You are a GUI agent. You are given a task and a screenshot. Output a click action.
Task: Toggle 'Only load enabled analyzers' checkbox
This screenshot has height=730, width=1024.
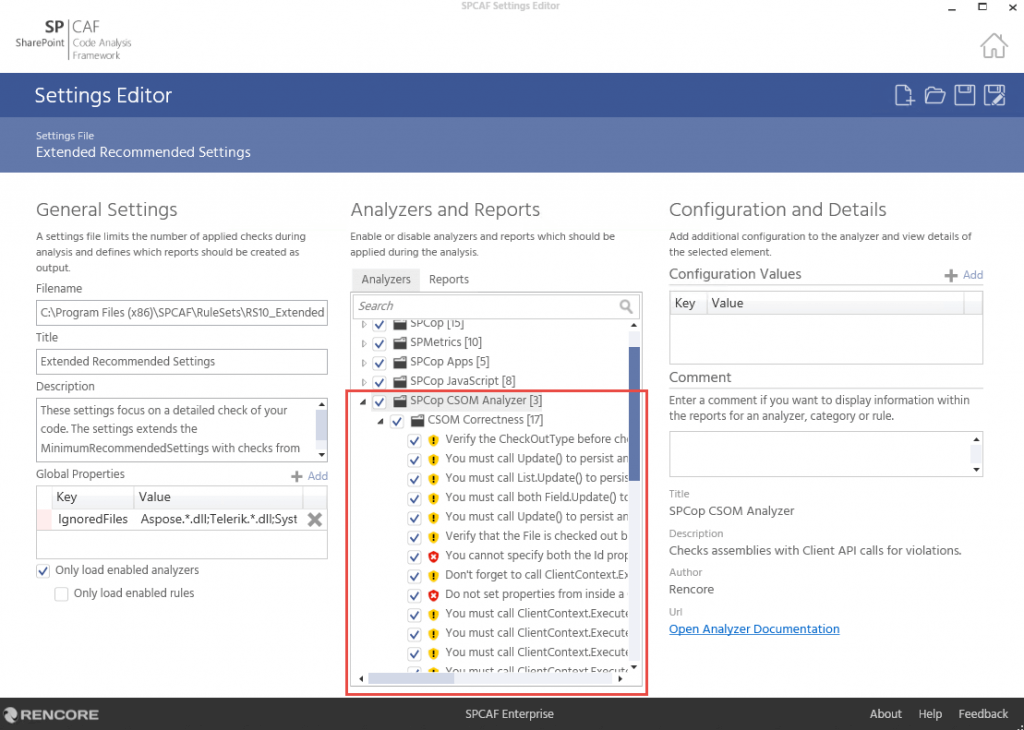(43, 571)
